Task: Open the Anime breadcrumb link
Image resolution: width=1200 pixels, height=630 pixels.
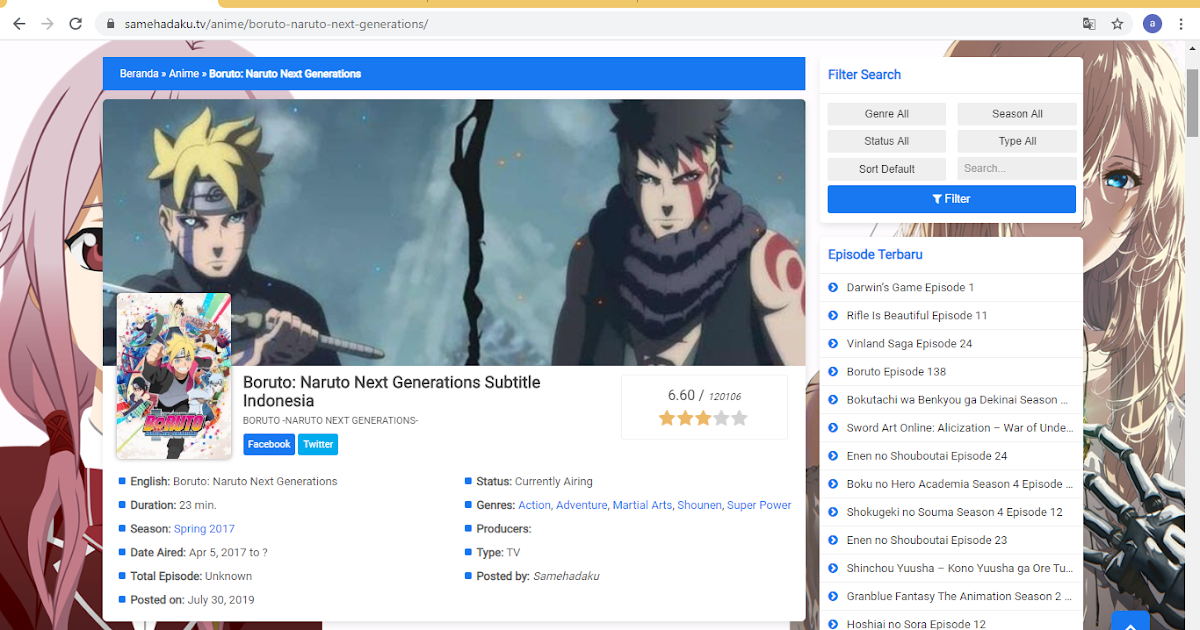Action: coord(184,74)
